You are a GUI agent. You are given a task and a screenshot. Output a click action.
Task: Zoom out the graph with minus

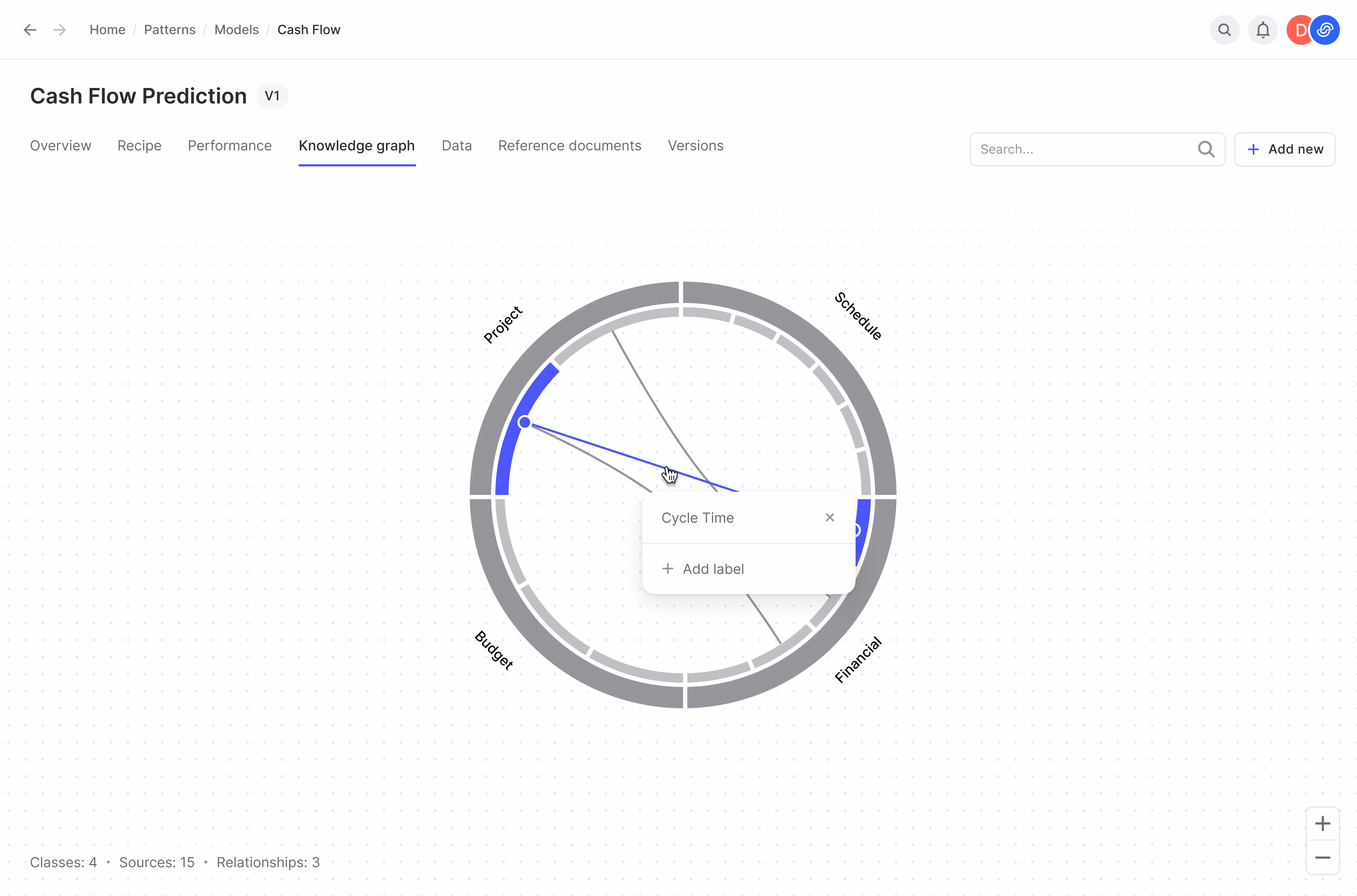[1322, 858]
